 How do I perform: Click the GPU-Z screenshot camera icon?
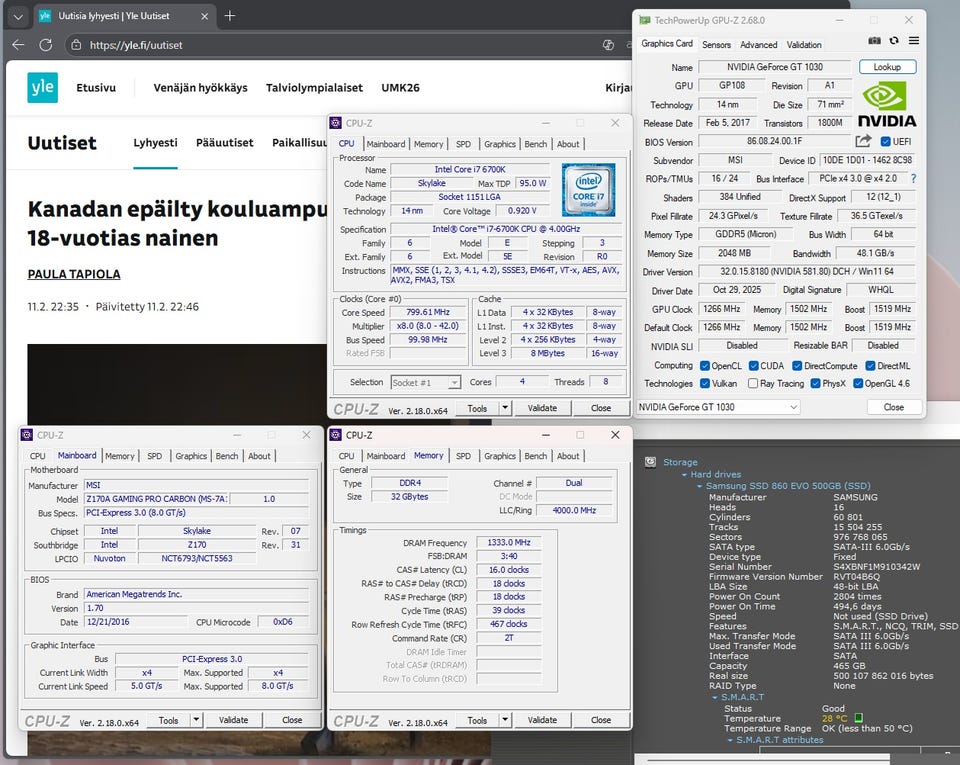[875, 40]
